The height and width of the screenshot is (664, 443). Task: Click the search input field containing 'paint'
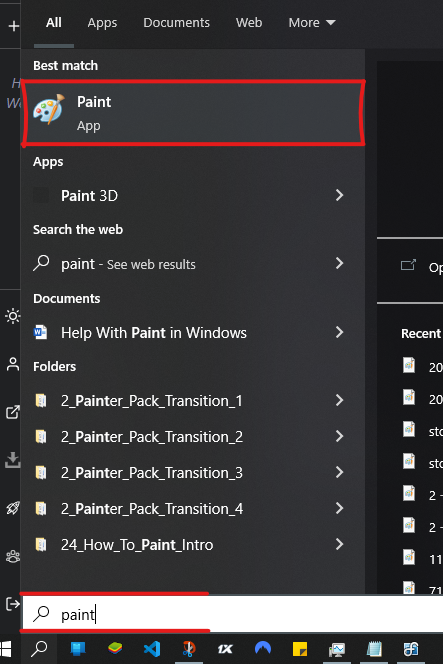[x=233, y=614]
